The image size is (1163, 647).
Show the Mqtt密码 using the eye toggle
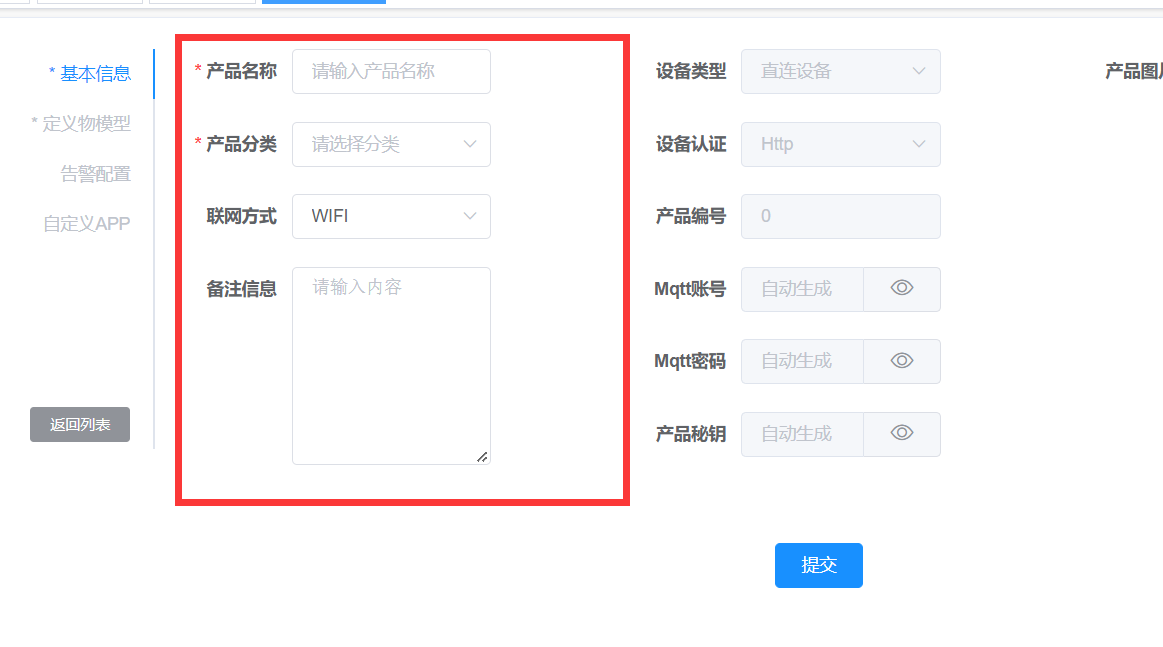(901, 361)
